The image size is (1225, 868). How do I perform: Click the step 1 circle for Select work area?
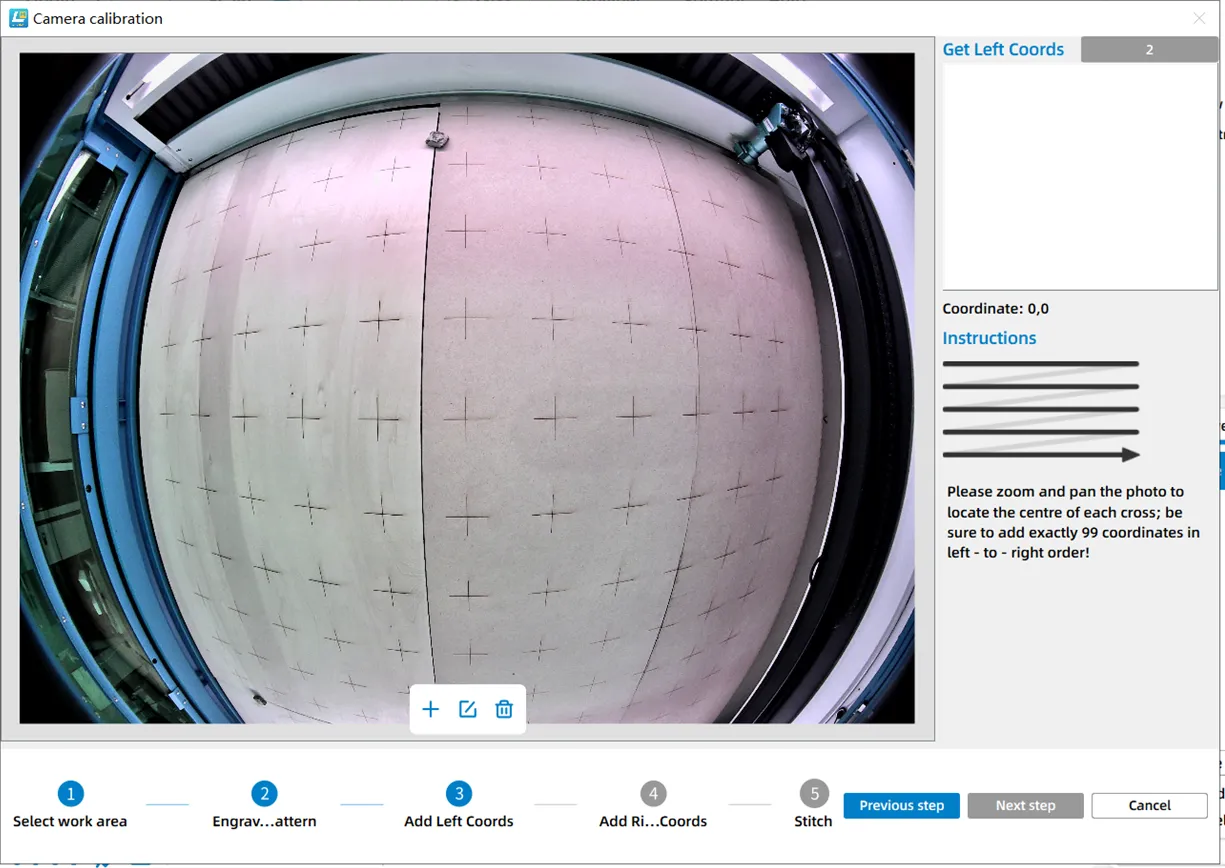(x=70, y=794)
